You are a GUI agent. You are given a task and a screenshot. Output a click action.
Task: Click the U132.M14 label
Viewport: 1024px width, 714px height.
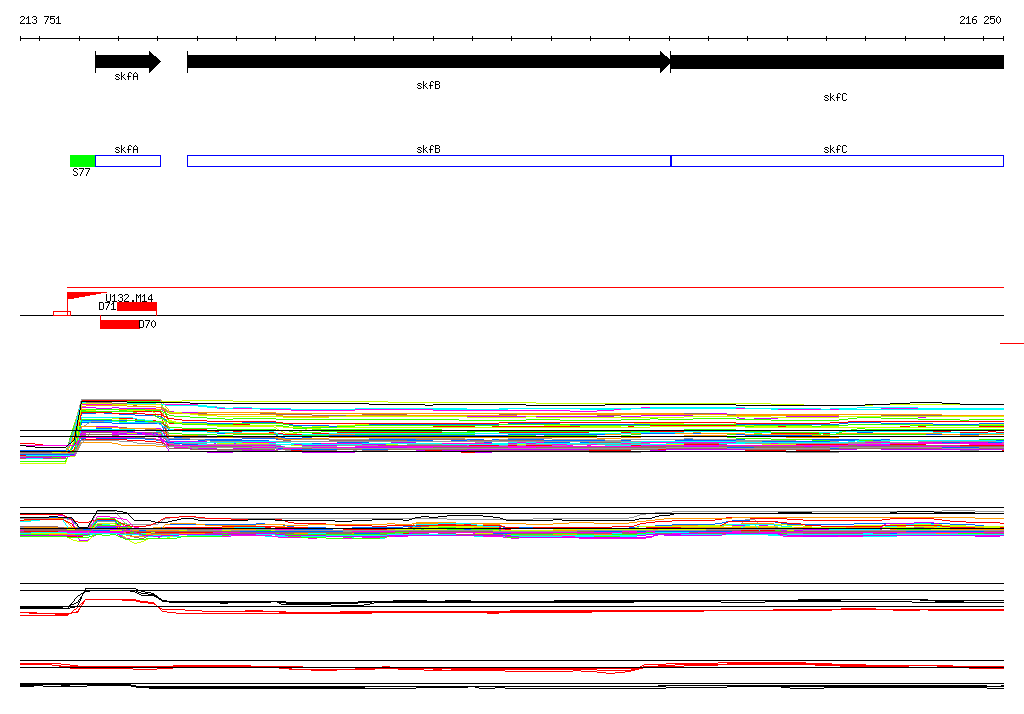(x=129, y=298)
